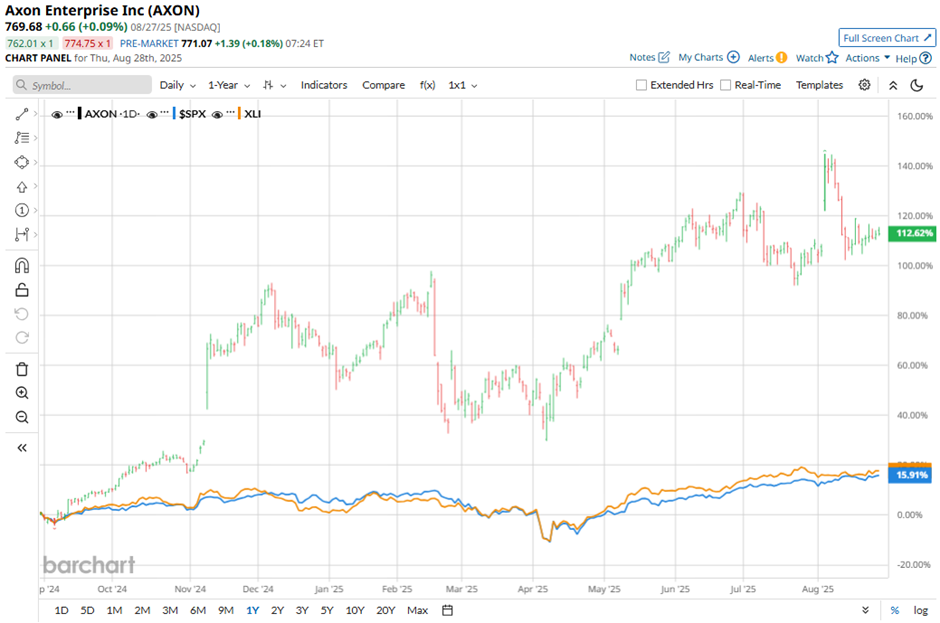Select the Max time range
Image resolution: width=940 pixels, height=623 pixels.
point(417,610)
